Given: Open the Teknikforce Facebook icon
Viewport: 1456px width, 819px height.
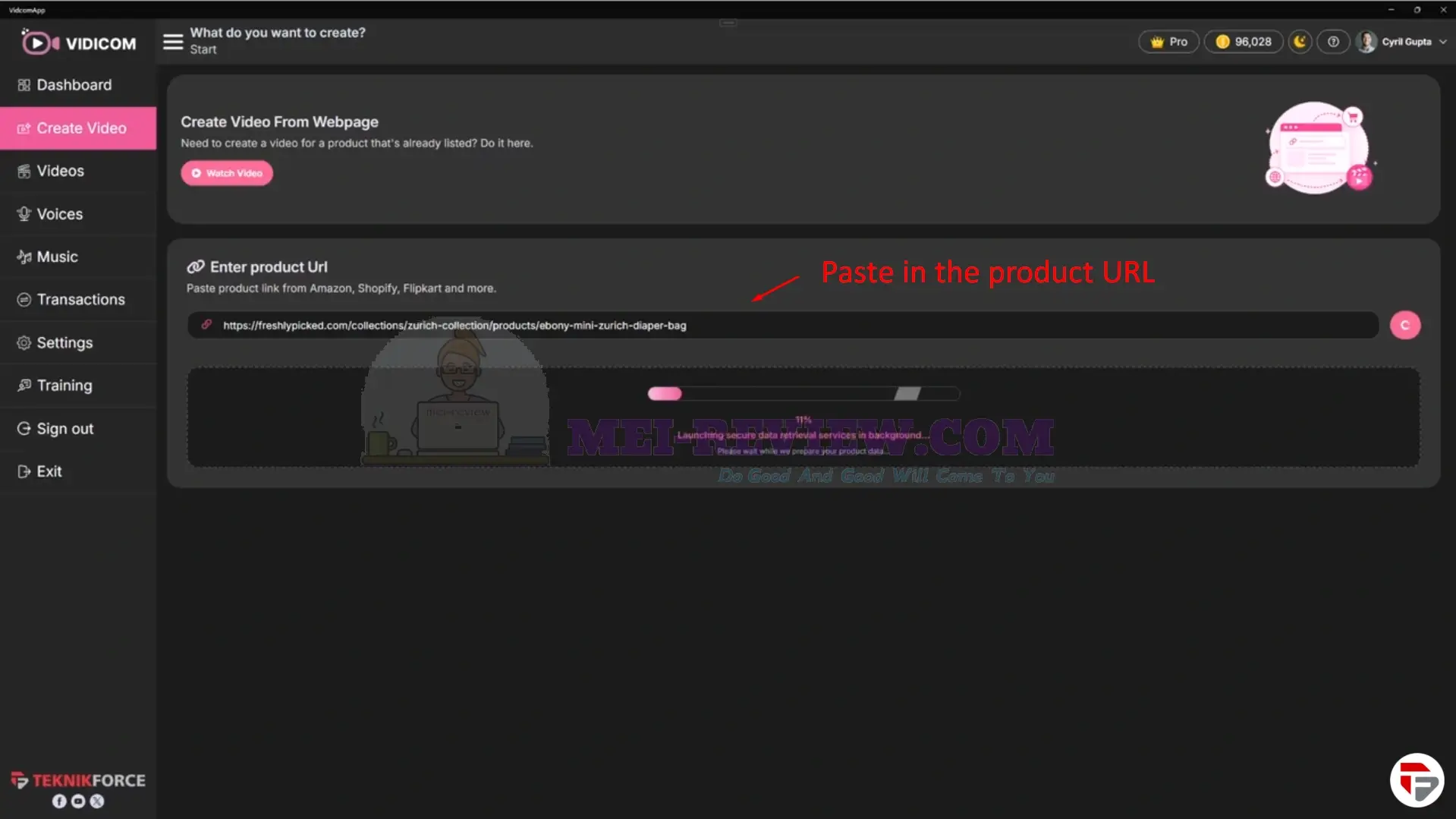Looking at the screenshot, I should [x=59, y=802].
